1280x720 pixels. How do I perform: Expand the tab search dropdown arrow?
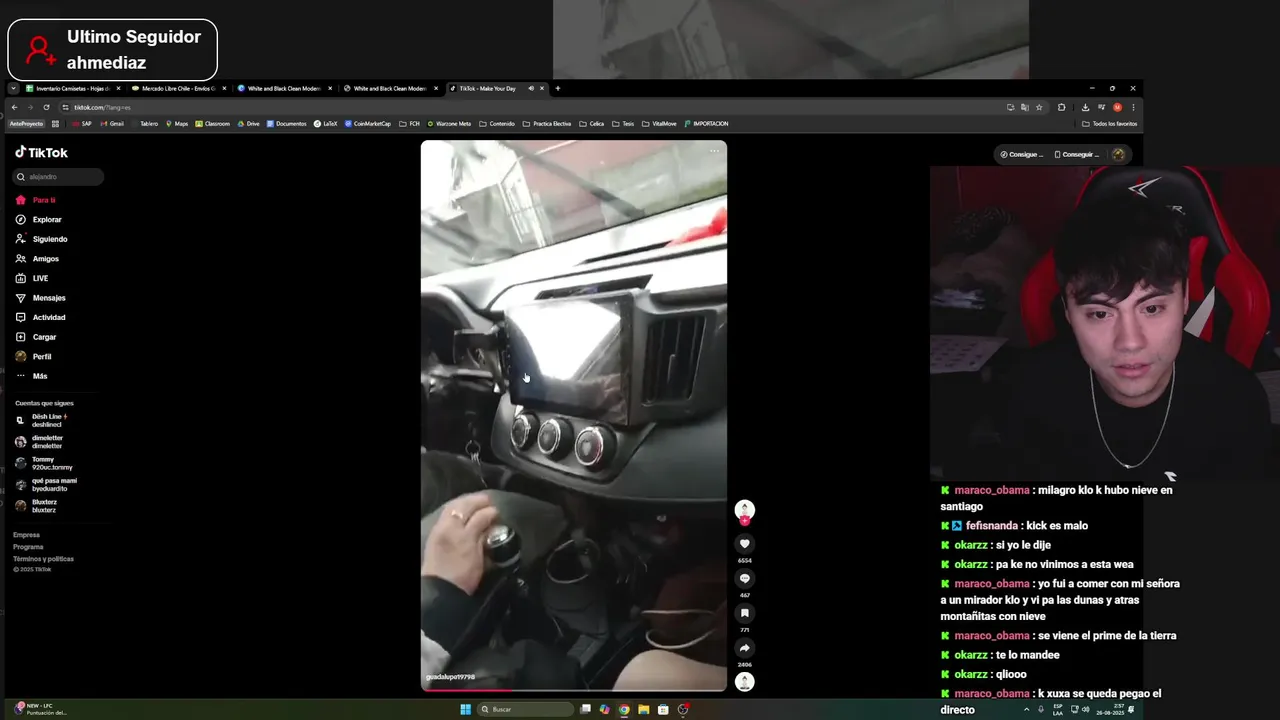pyautogui.click(x=13, y=88)
